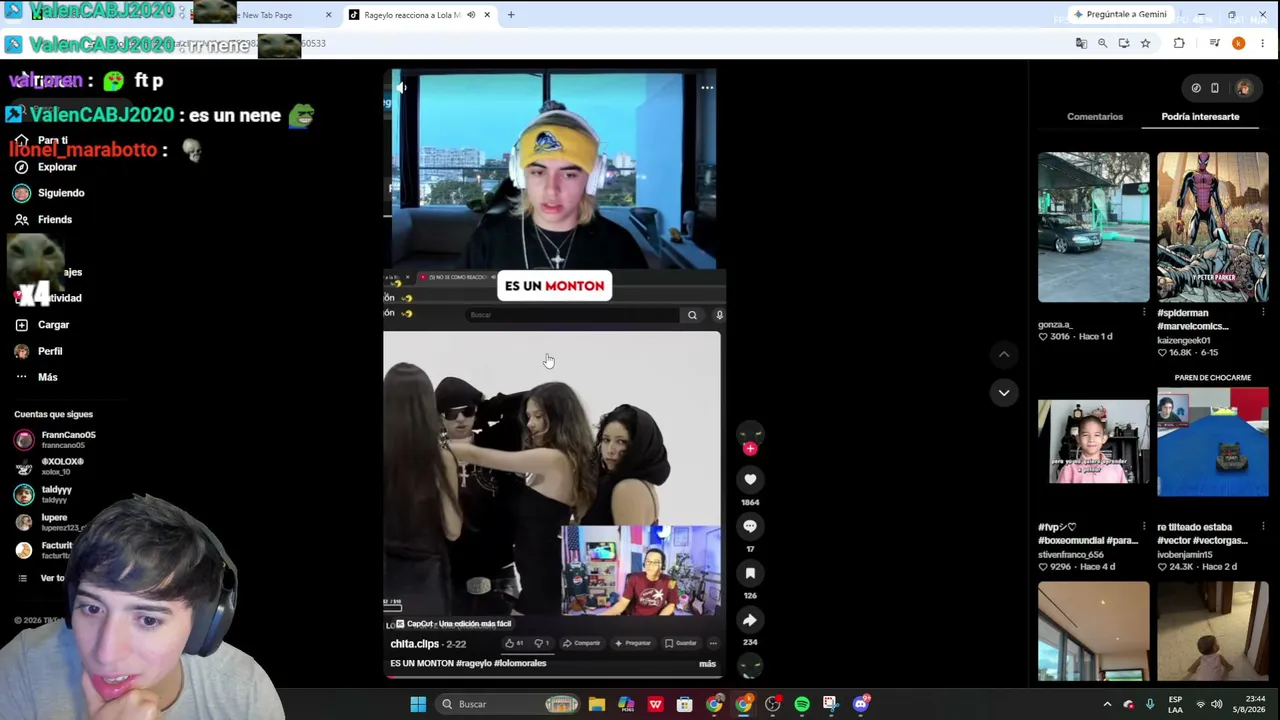Open the boxeomundial video thumbnail

[1094, 440]
